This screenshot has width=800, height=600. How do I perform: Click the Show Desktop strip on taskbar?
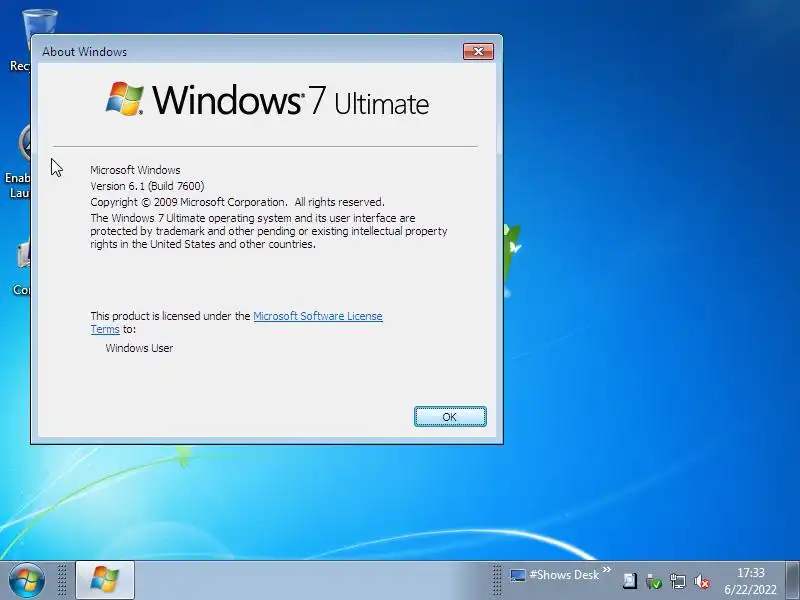point(792,580)
